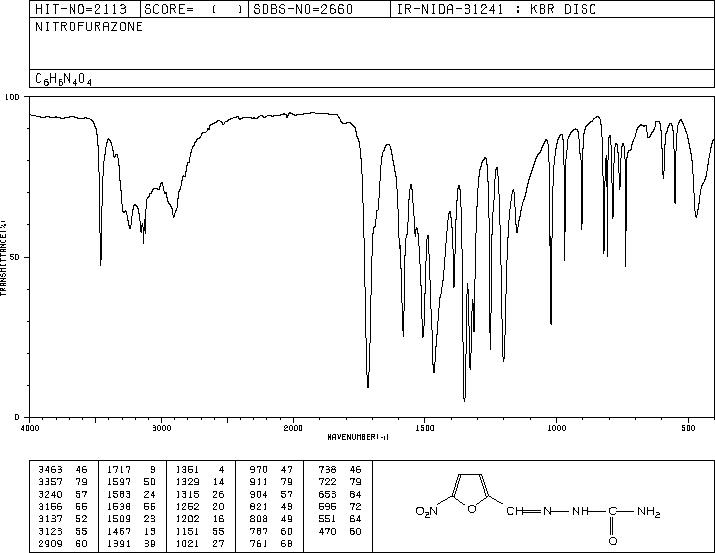Screen dimensions: 715x553
Task: Click the IR-NIDA-31241 : KBR DISC label
Action: tap(496, 9)
